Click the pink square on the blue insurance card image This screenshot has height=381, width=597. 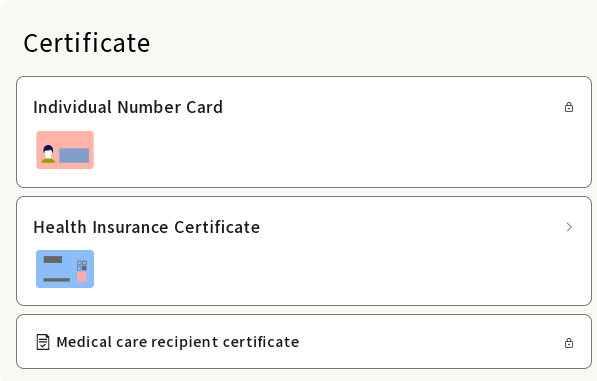[x=82, y=277]
